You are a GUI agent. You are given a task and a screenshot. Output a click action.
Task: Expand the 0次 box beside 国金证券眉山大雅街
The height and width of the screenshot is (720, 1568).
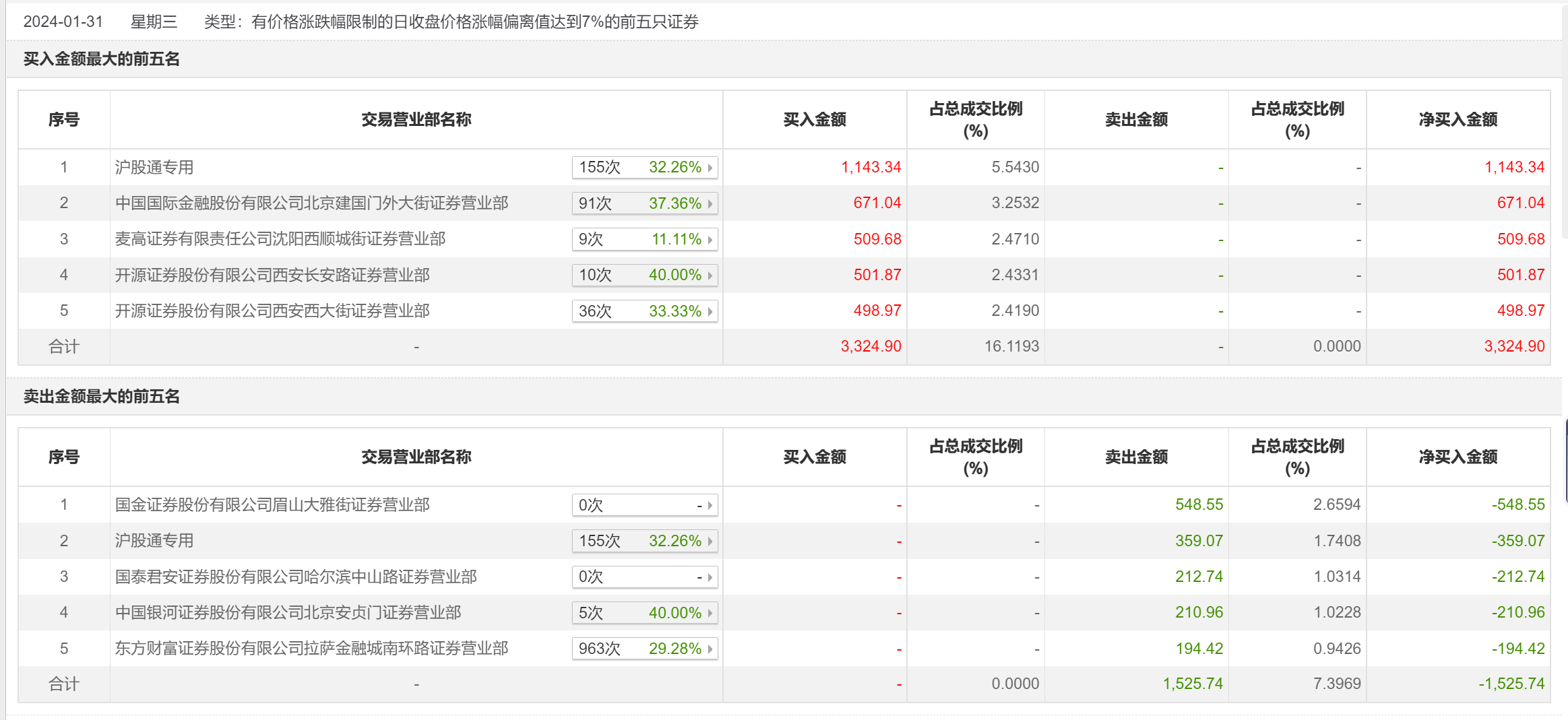coord(710,505)
